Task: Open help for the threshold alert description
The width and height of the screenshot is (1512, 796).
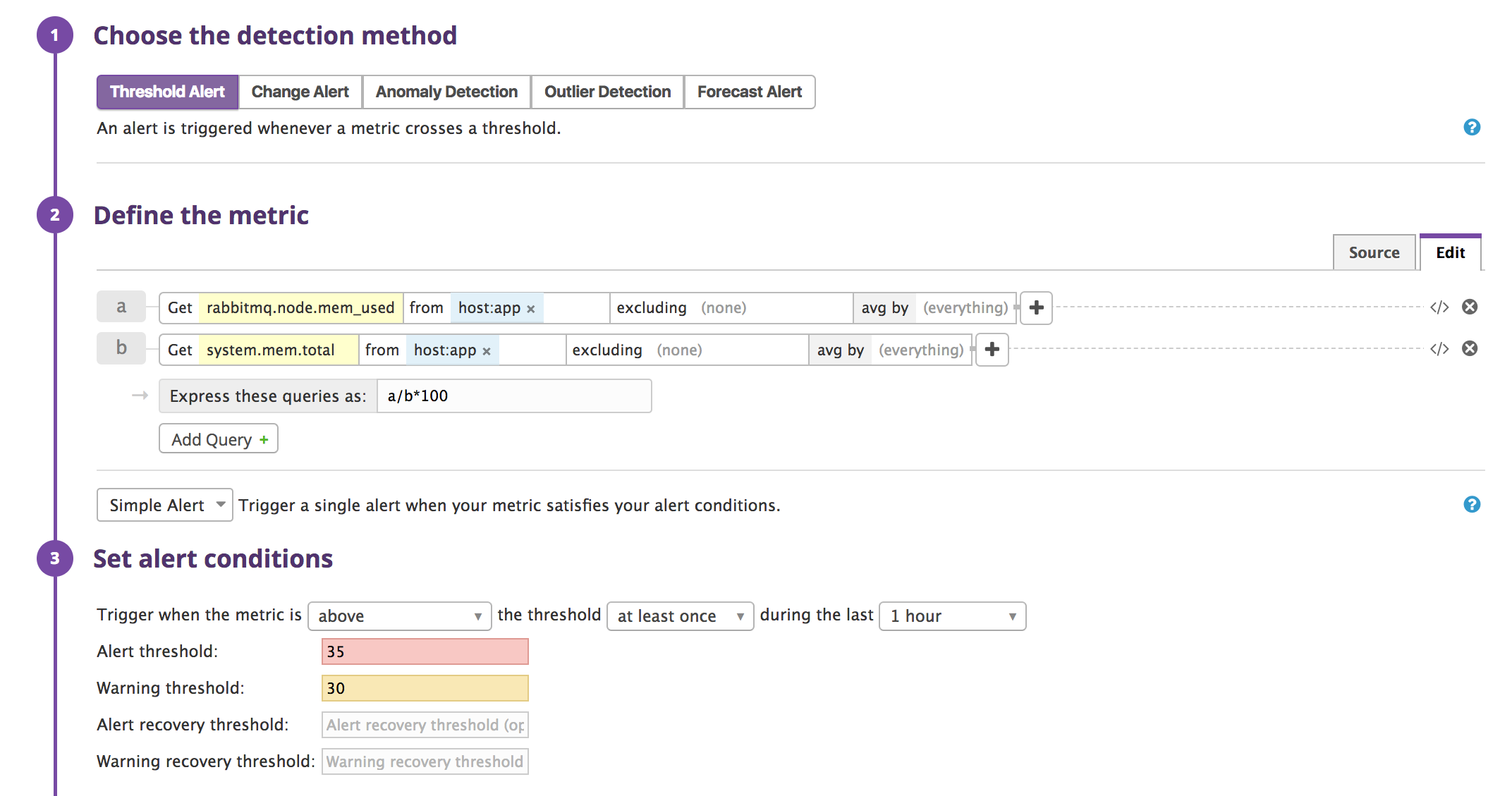Action: [1473, 128]
